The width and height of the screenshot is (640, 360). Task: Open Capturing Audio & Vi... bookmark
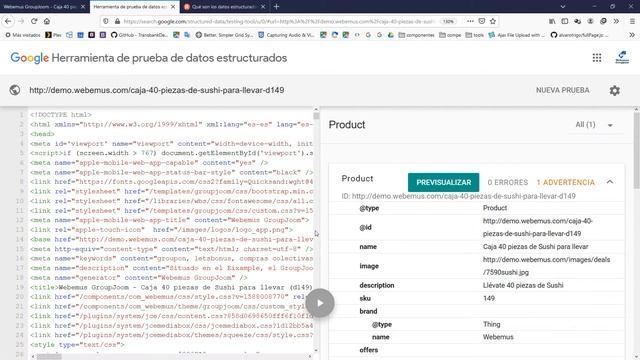[287, 35]
